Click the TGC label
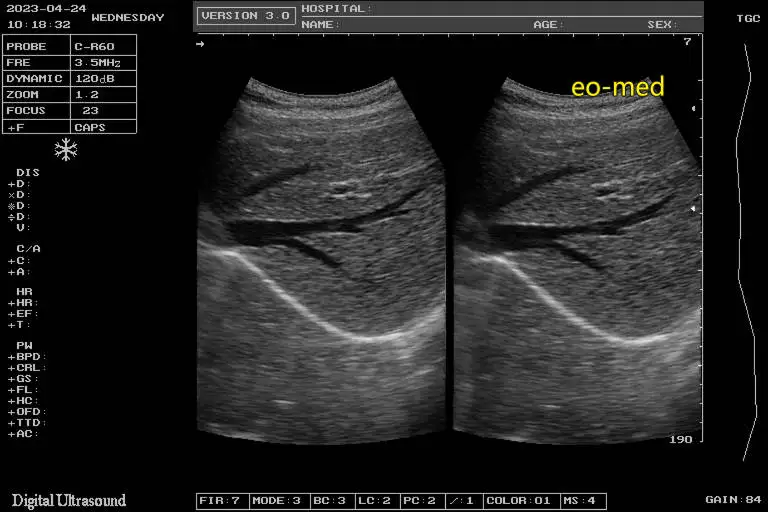The width and height of the screenshot is (768, 512). 748,19
